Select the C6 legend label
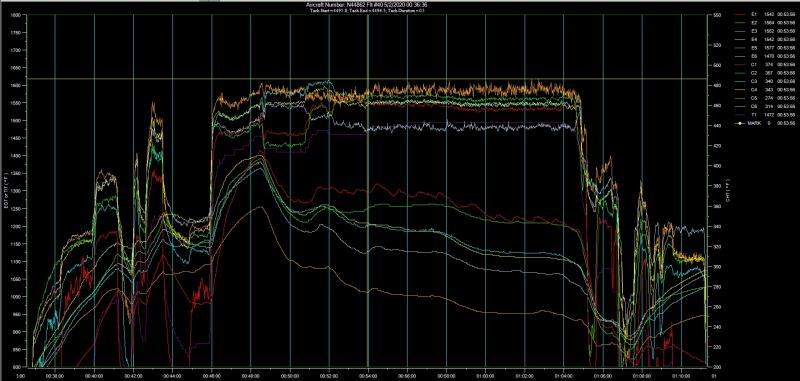The height and width of the screenshot is (381, 800). (754, 106)
